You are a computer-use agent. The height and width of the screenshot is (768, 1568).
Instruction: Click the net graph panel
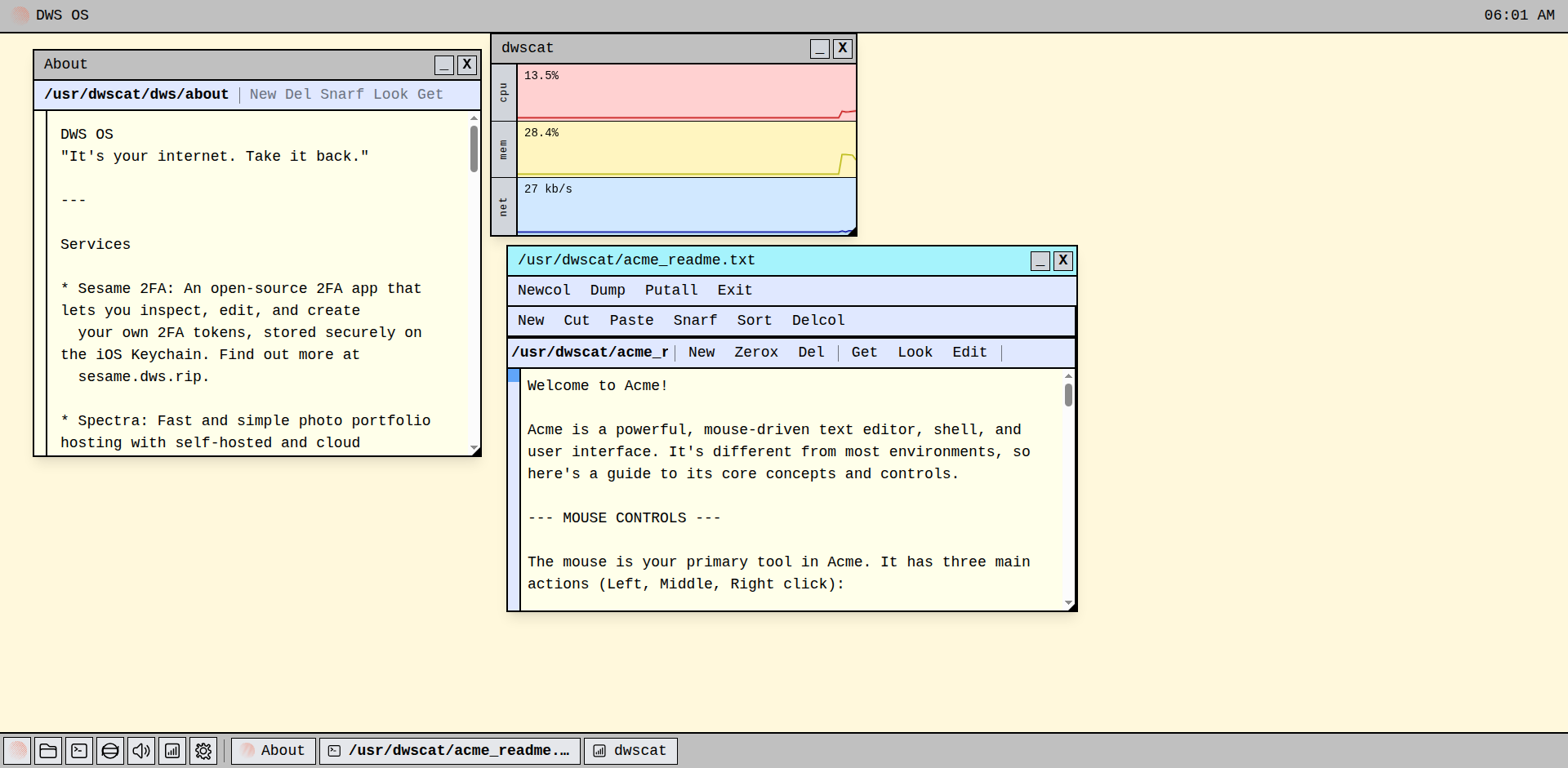tap(686, 206)
